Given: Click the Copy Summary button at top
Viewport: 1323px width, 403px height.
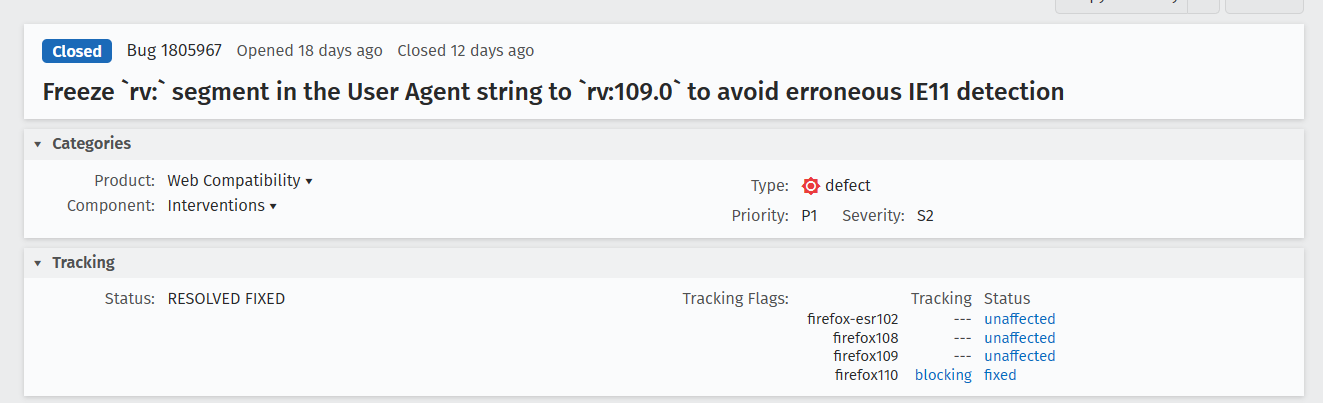Looking at the screenshot, I should [1121, 4].
